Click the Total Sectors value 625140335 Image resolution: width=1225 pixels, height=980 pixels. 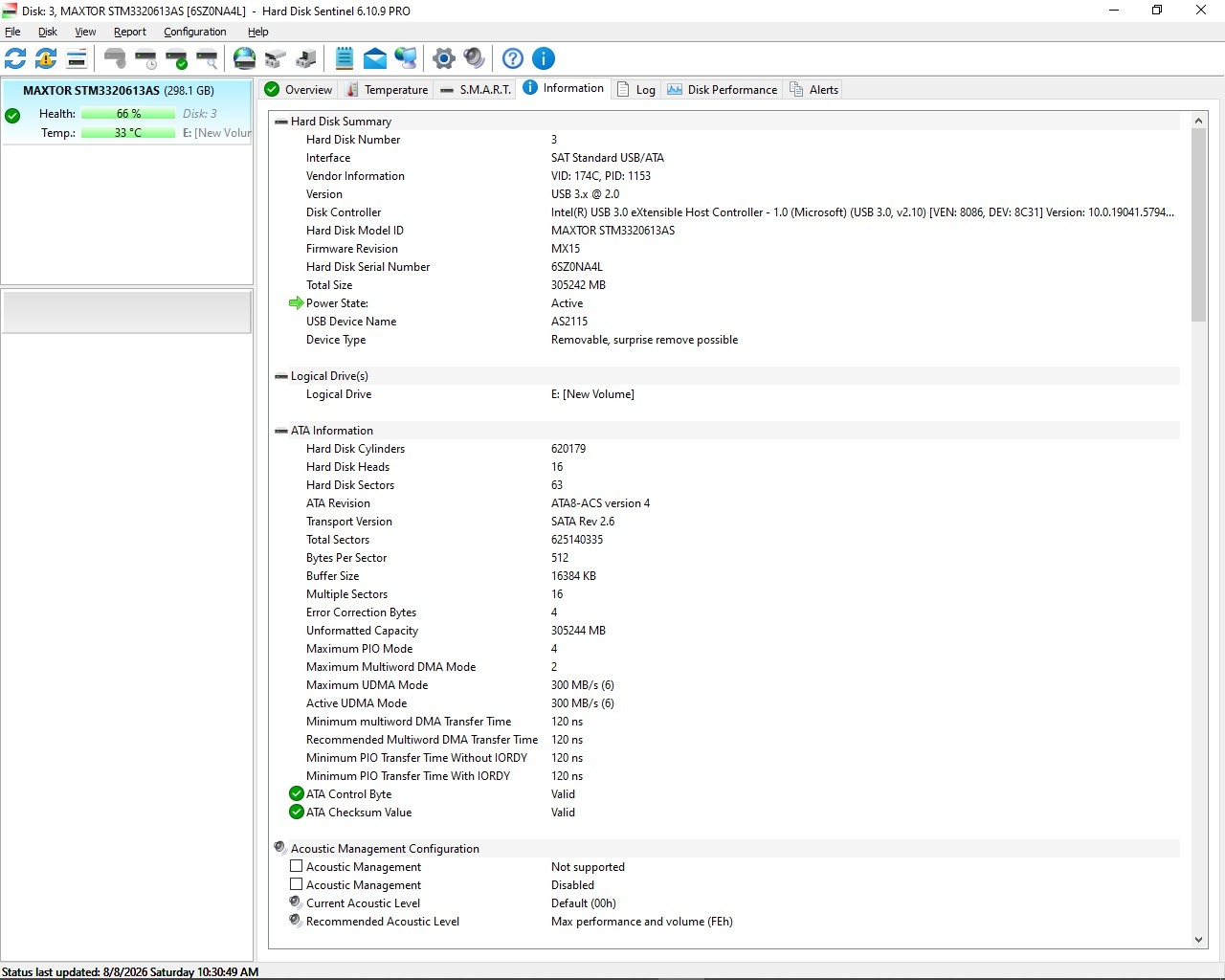577,540
